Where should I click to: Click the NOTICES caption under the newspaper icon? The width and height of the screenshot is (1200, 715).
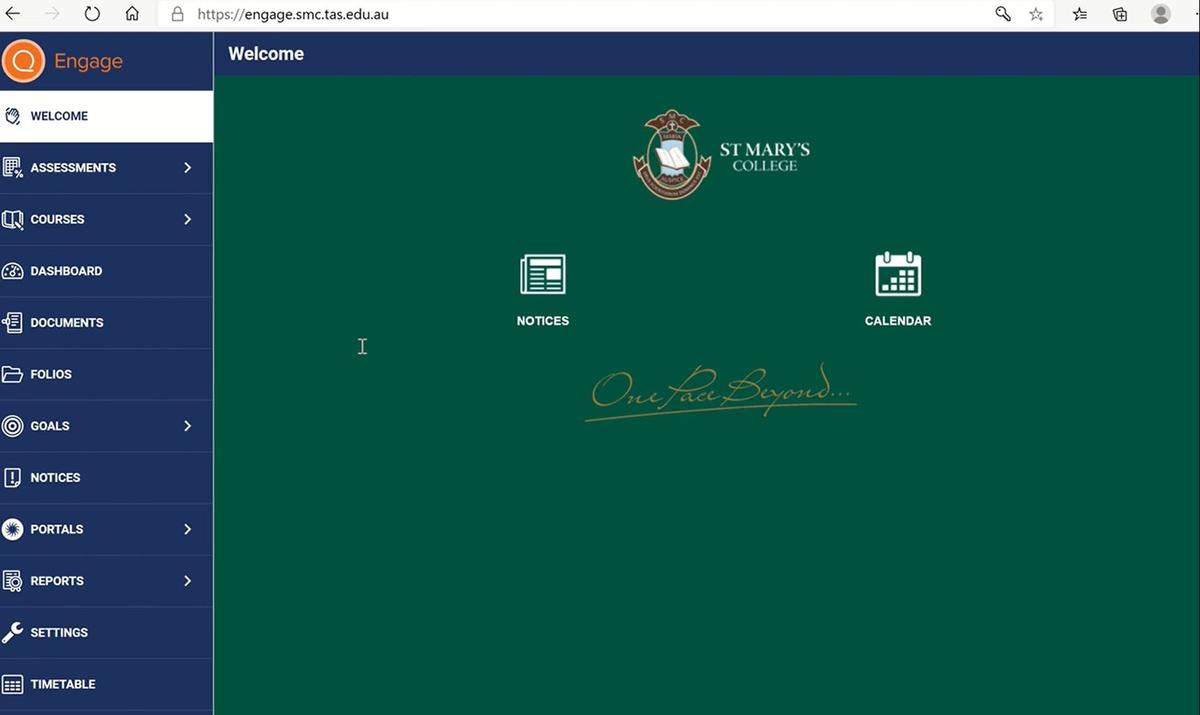pyautogui.click(x=543, y=321)
